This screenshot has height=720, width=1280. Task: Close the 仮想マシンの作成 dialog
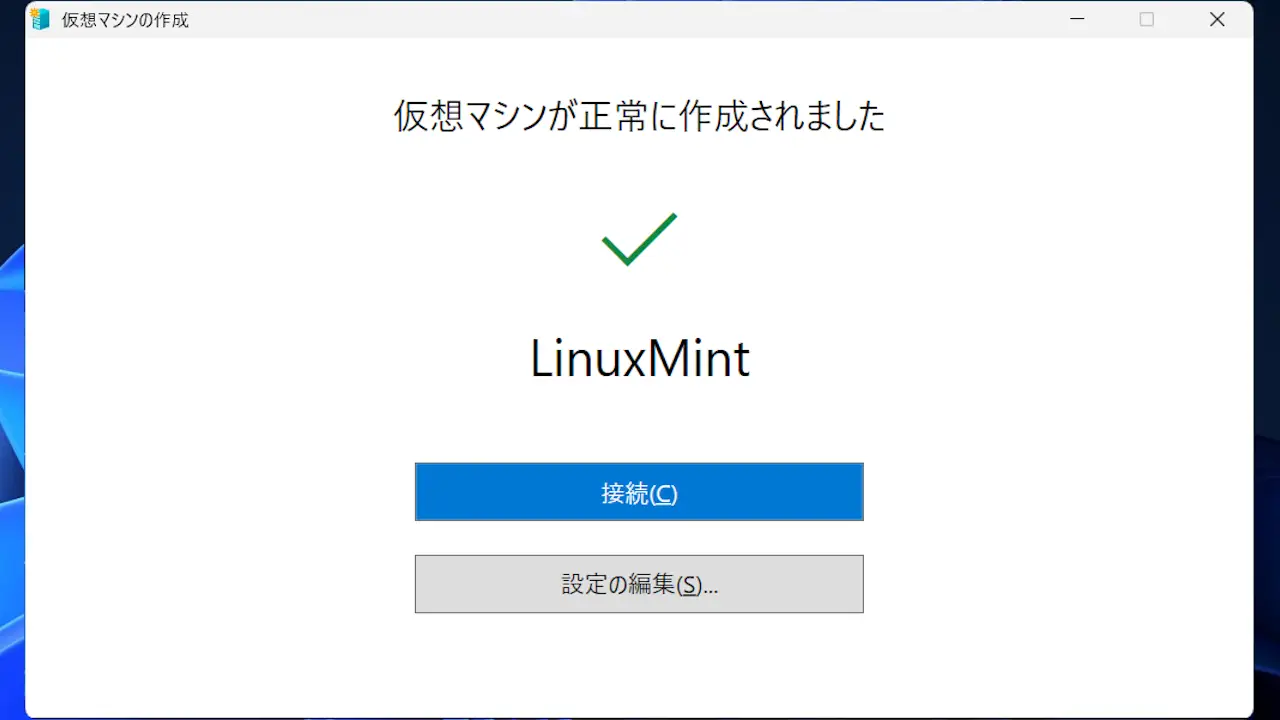1217,19
